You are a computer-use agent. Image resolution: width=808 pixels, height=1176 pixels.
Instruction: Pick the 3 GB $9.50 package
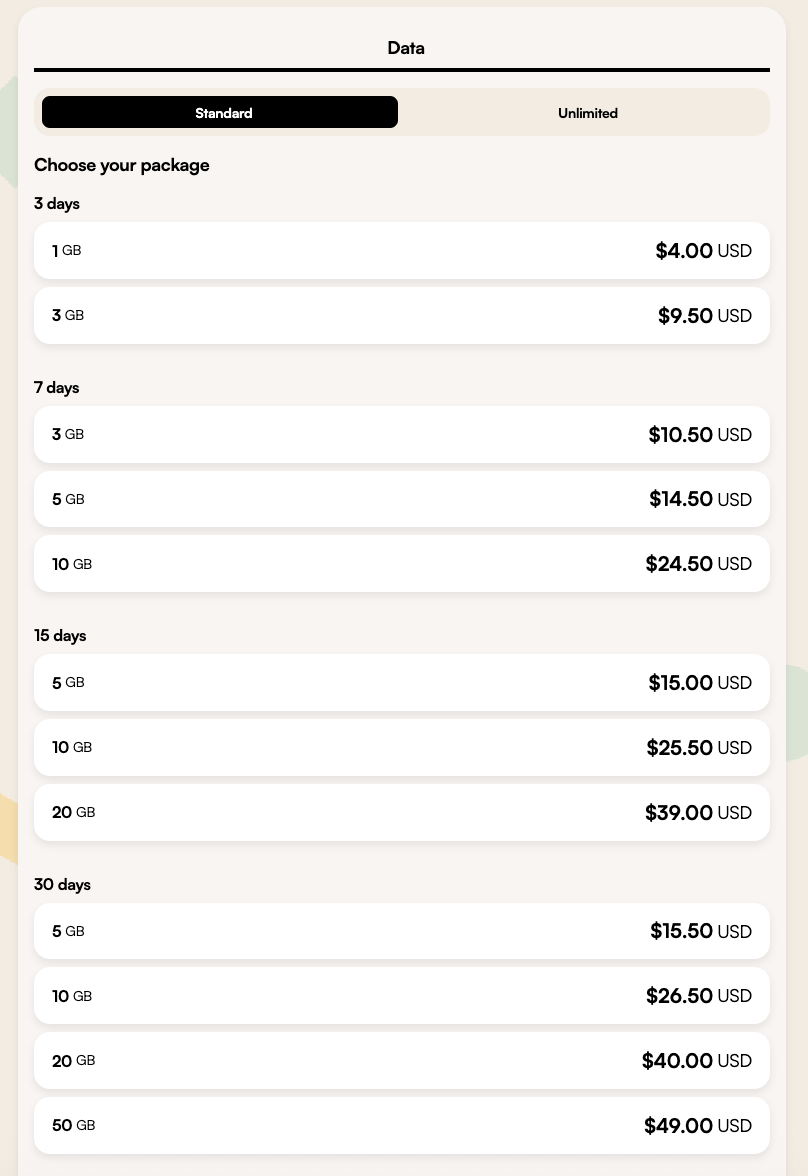(401, 316)
